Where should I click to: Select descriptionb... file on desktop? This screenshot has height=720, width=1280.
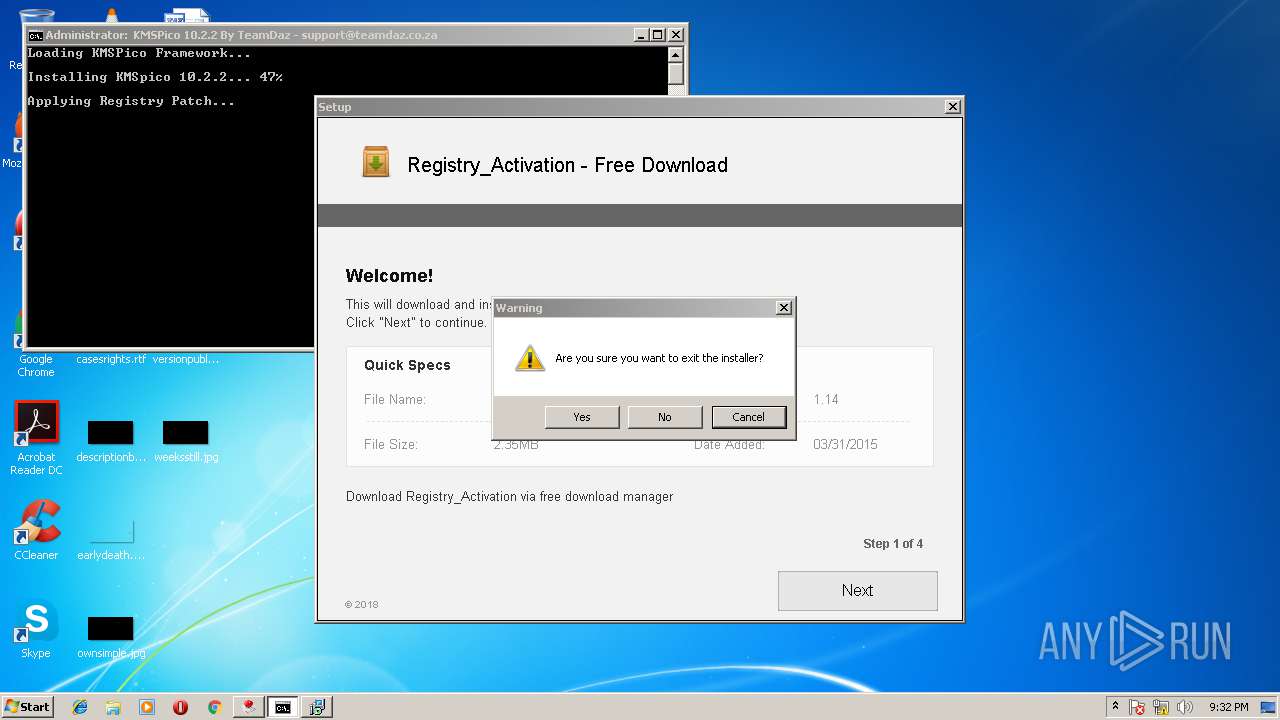coord(110,441)
